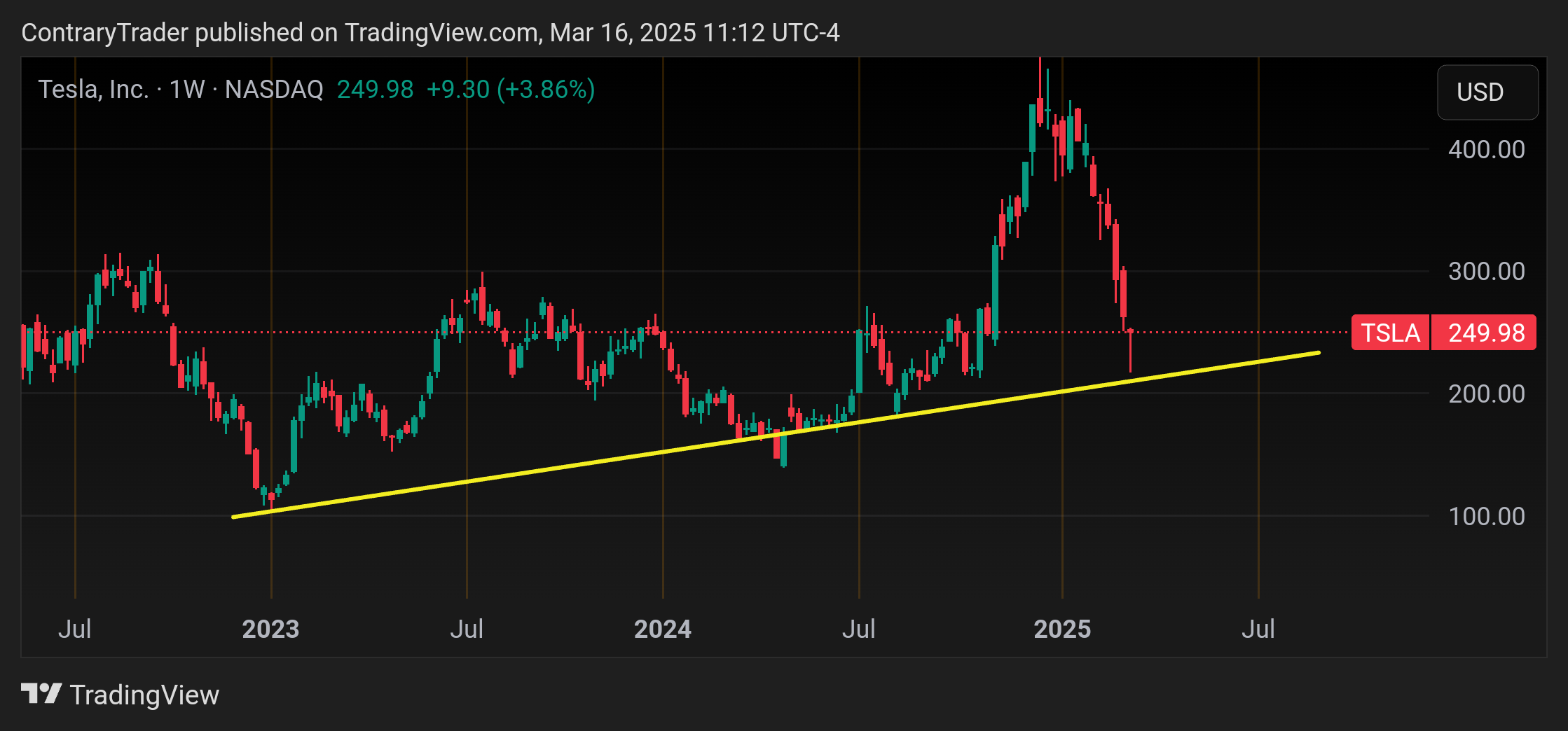Click the Tesla, Inc. symbol title
This screenshot has height=731, width=1568.
93,90
